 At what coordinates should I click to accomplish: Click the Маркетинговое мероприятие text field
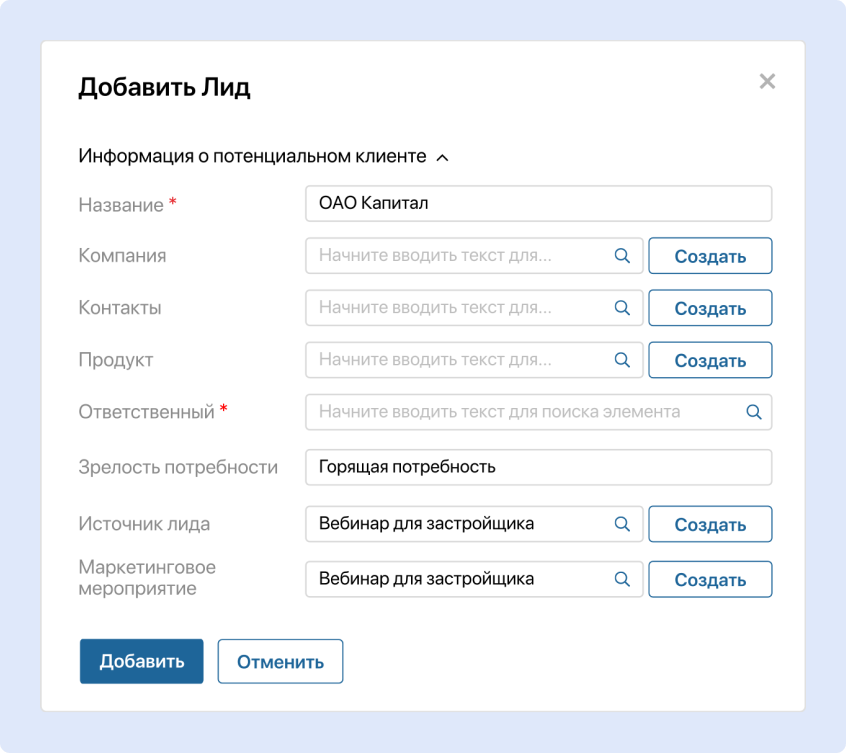click(x=460, y=579)
